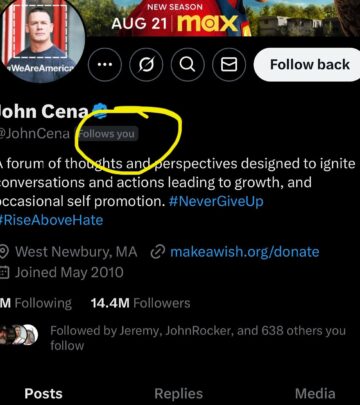Tap the calendar icon beside Joined date

4,273
